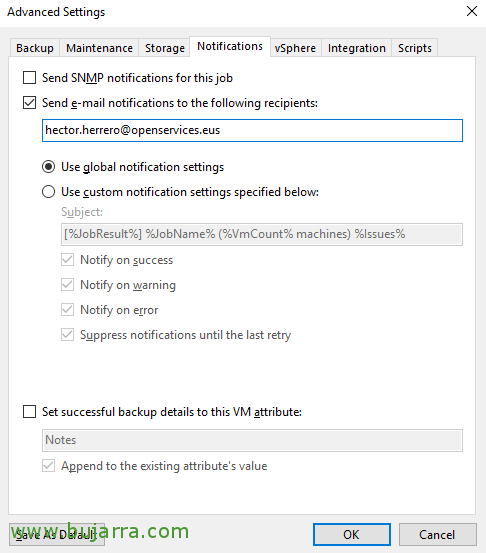Click the Notifications tab
486x553 pixels.
[230, 46]
